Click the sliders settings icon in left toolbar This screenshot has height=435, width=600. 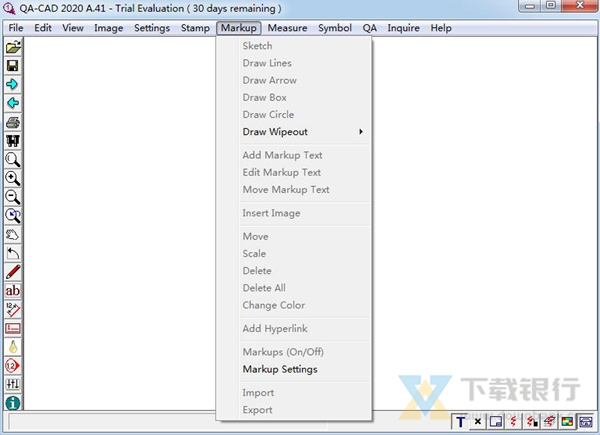point(13,384)
